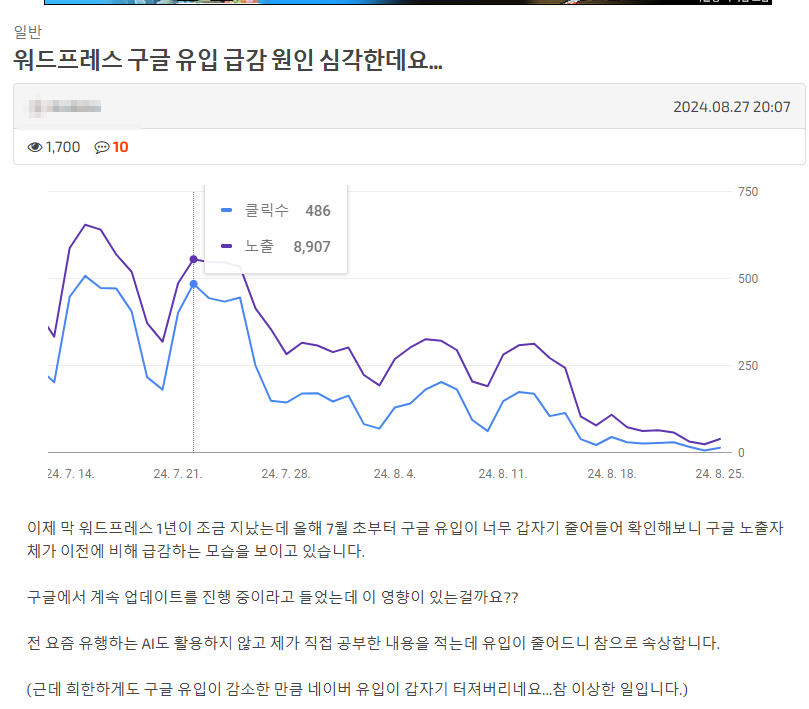
Task: Click the banner image at top
Action: pos(408,2)
